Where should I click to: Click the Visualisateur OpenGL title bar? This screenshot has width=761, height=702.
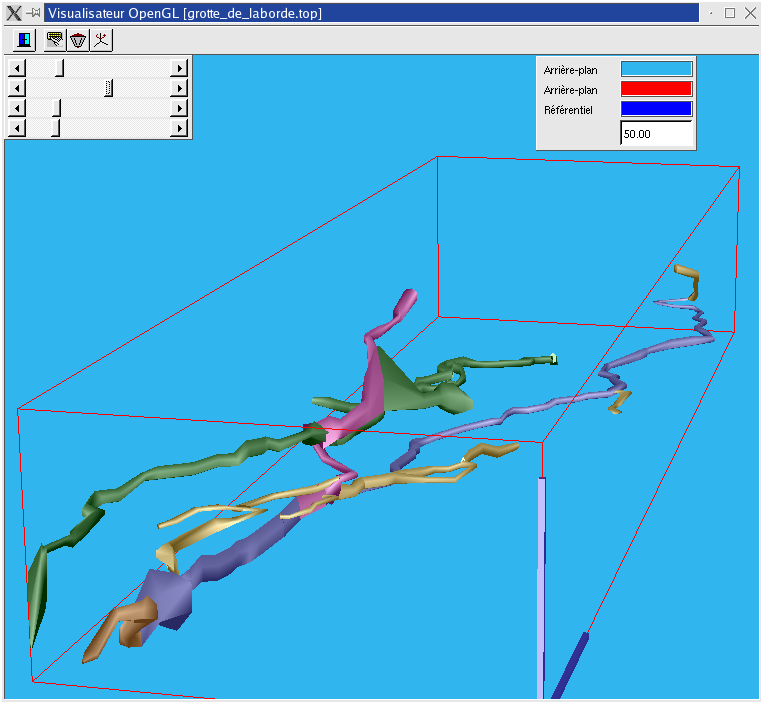coord(371,13)
